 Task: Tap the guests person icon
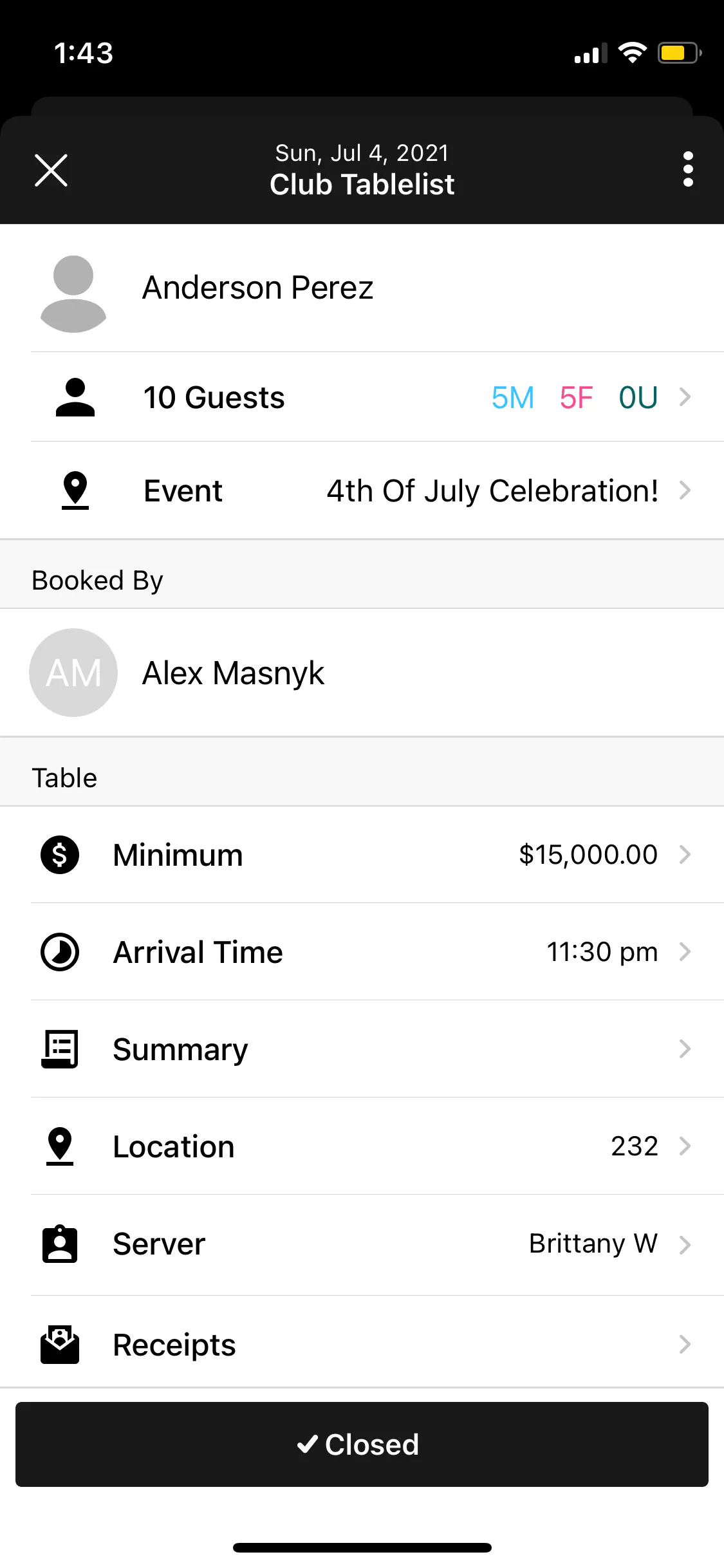[75, 397]
